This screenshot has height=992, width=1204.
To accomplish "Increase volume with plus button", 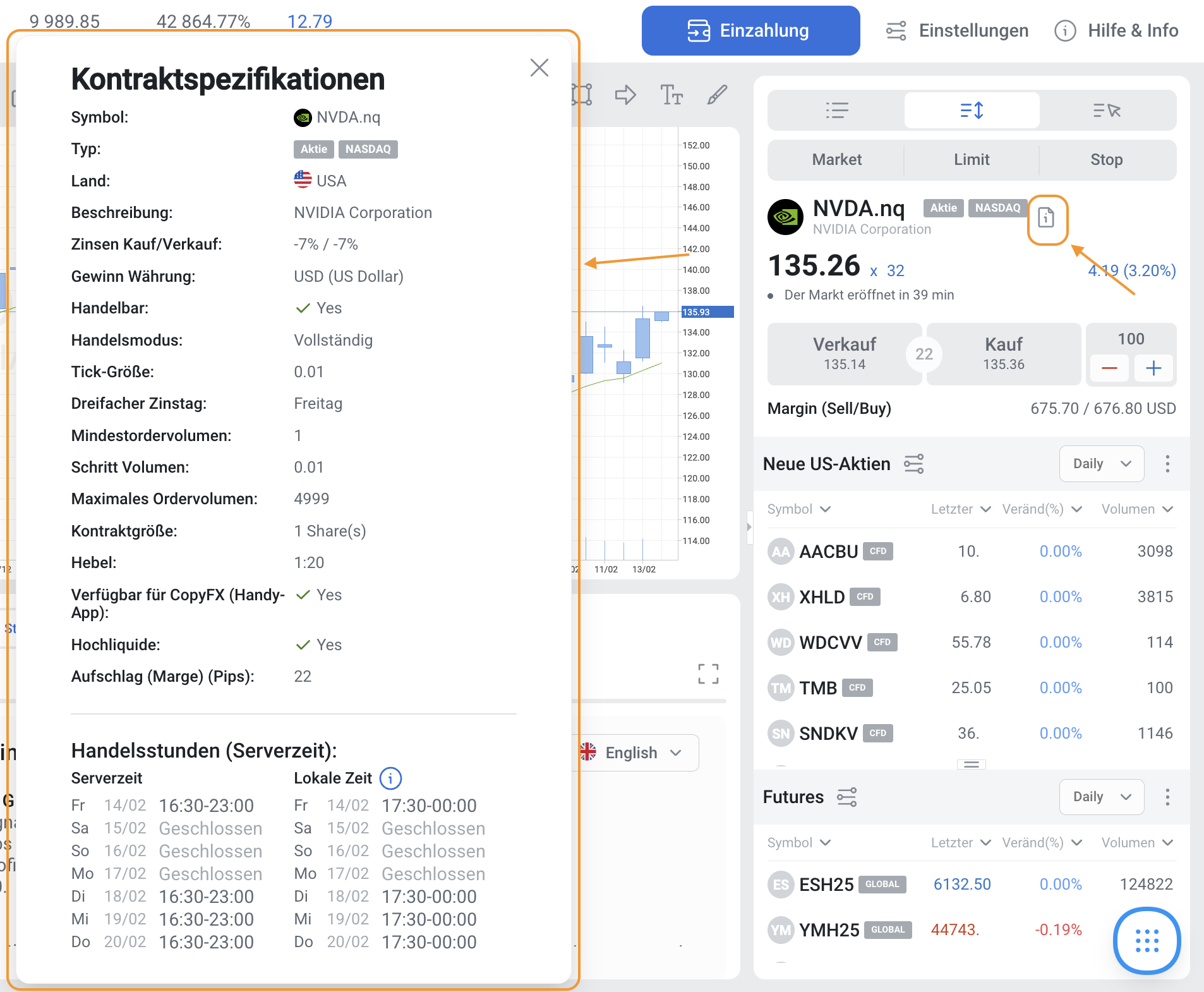I will coord(1153,368).
